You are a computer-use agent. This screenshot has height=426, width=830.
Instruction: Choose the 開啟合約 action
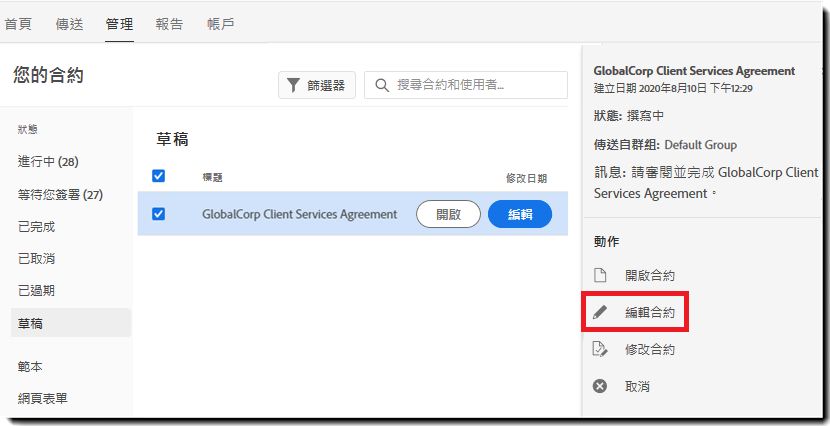tap(650, 275)
